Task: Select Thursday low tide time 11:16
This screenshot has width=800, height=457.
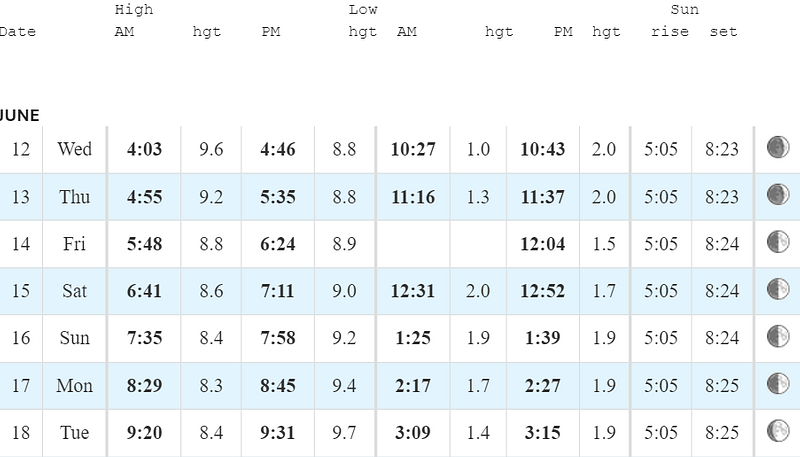Action: click(413, 197)
